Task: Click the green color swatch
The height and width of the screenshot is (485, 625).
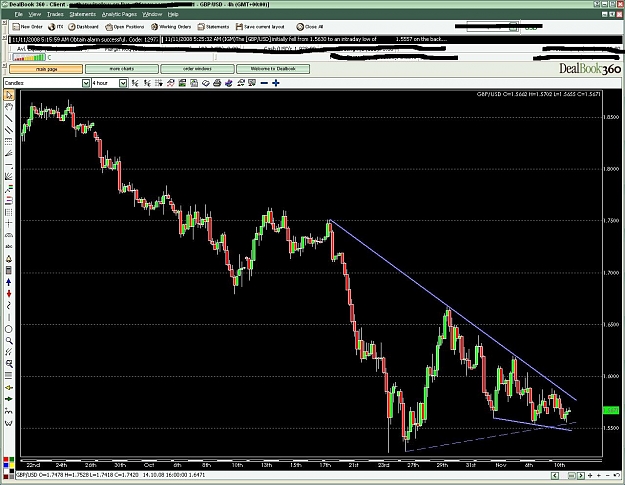Action: coord(12,459)
